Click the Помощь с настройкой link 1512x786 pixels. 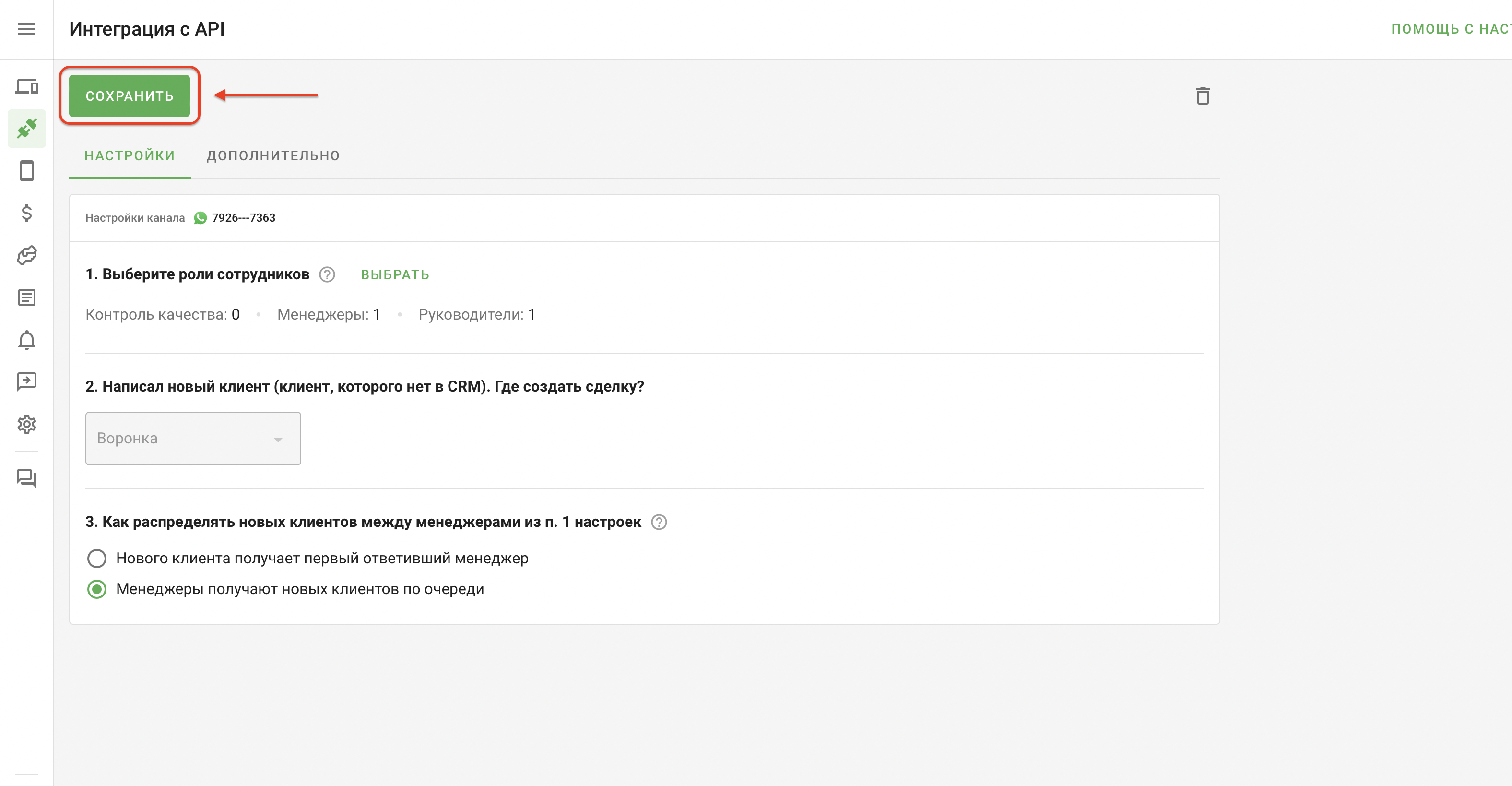(x=1450, y=29)
